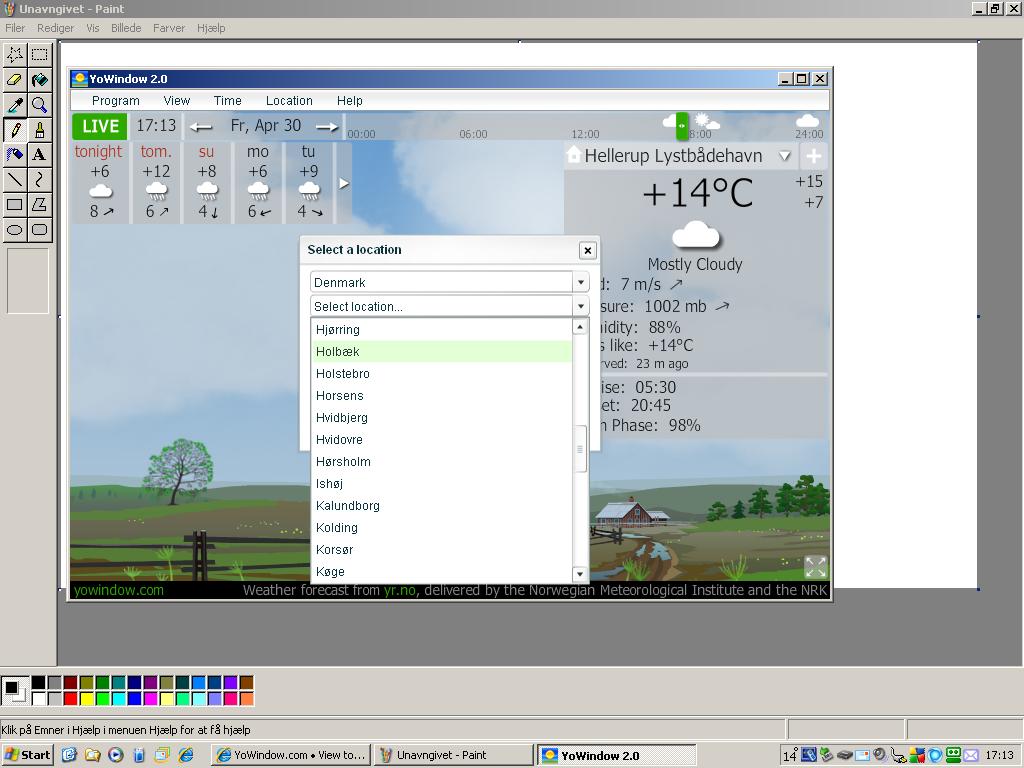This screenshot has height=768, width=1024.
Task: Expand the Hellerup Lystbådehavn location triangle
Action: pos(785,156)
